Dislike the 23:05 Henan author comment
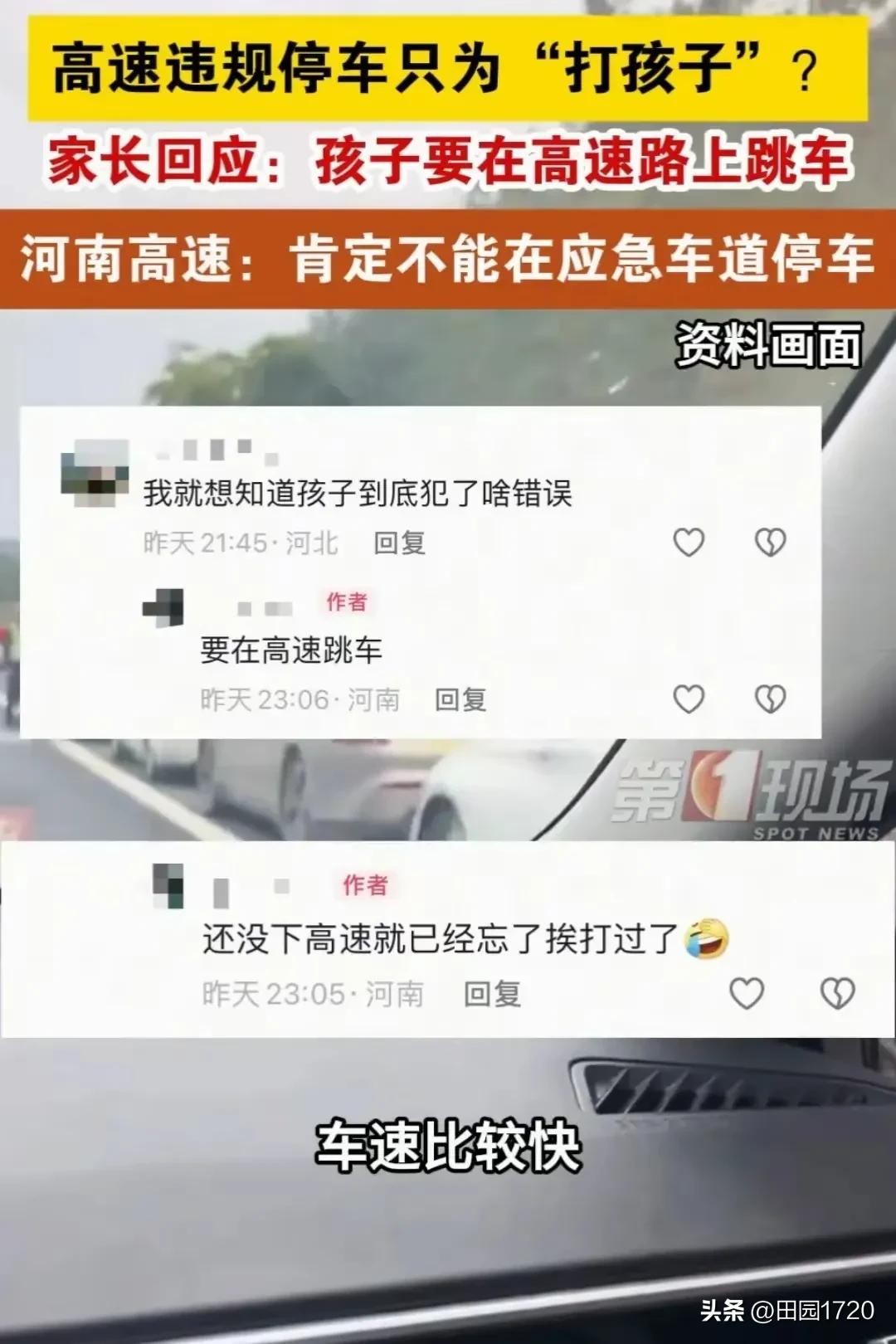The image size is (896, 1344). point(837,993)
